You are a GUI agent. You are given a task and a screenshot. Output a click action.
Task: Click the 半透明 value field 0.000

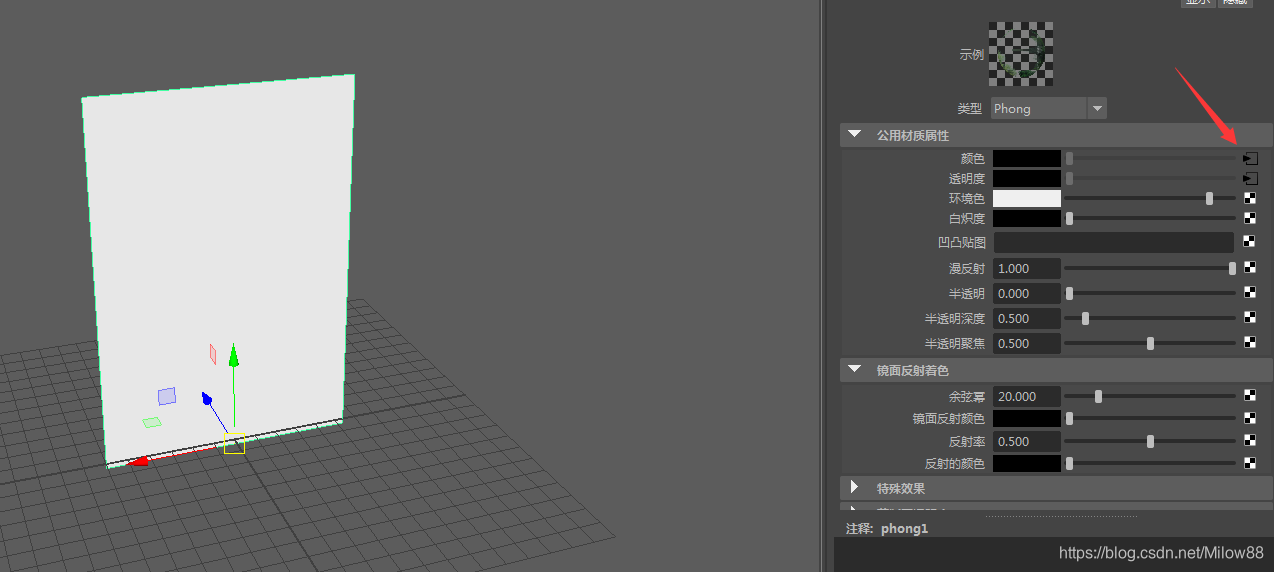(1026, 293)
